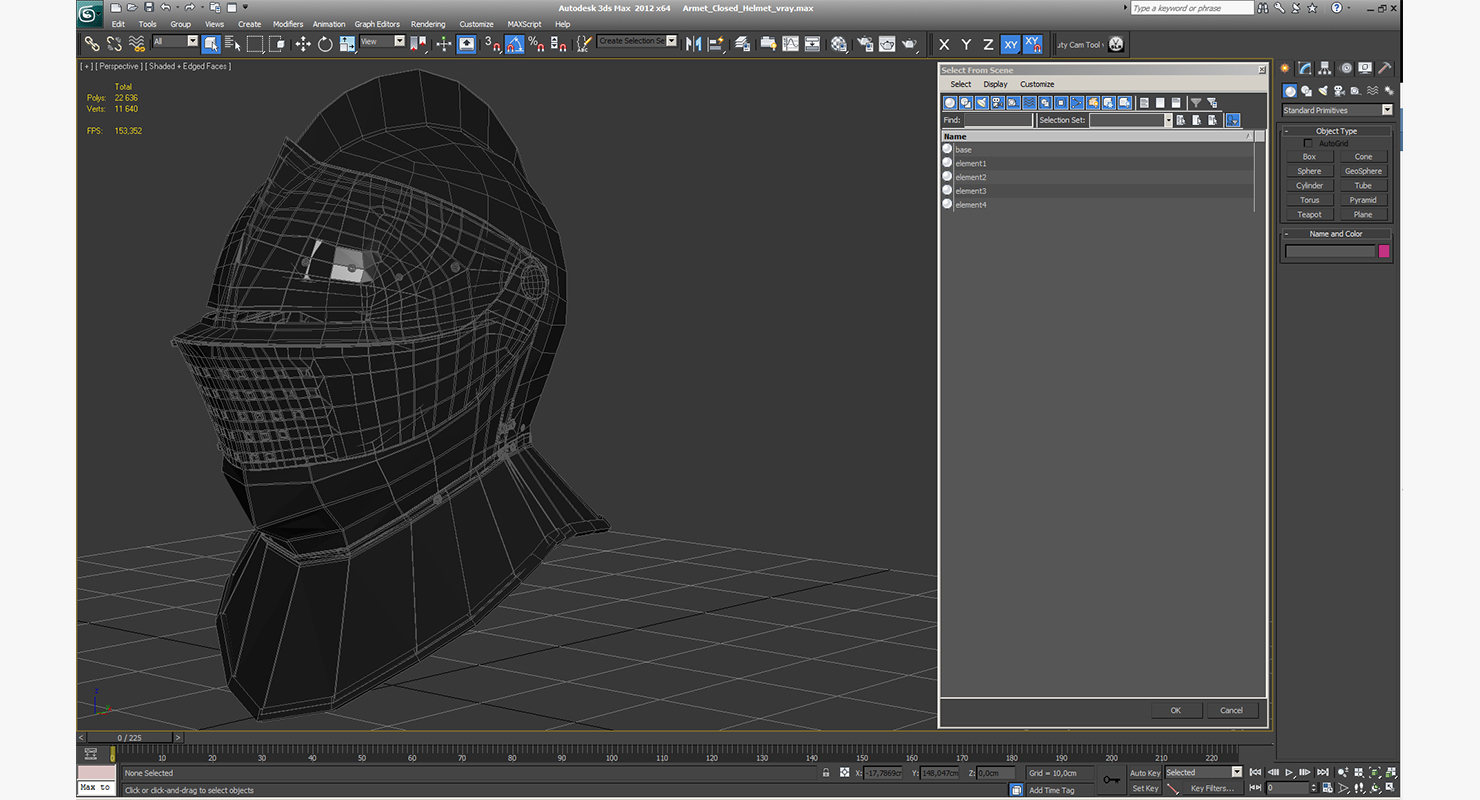Click Edit Named Selection Sets icon
The image size is (1480, 800).
pos(583,44)
